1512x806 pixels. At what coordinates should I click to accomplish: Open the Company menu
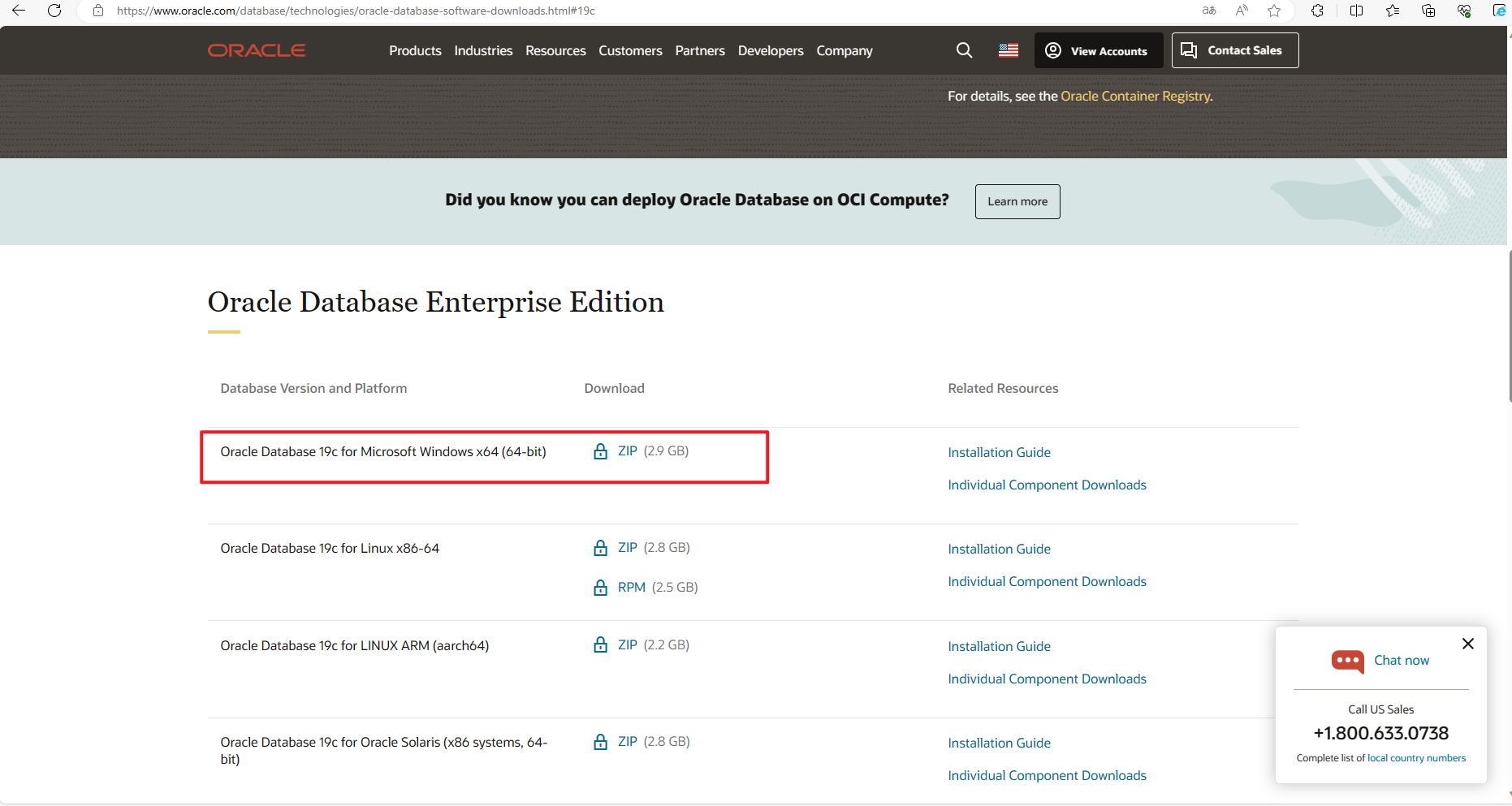pyautogui.click(x=845, y=50)
